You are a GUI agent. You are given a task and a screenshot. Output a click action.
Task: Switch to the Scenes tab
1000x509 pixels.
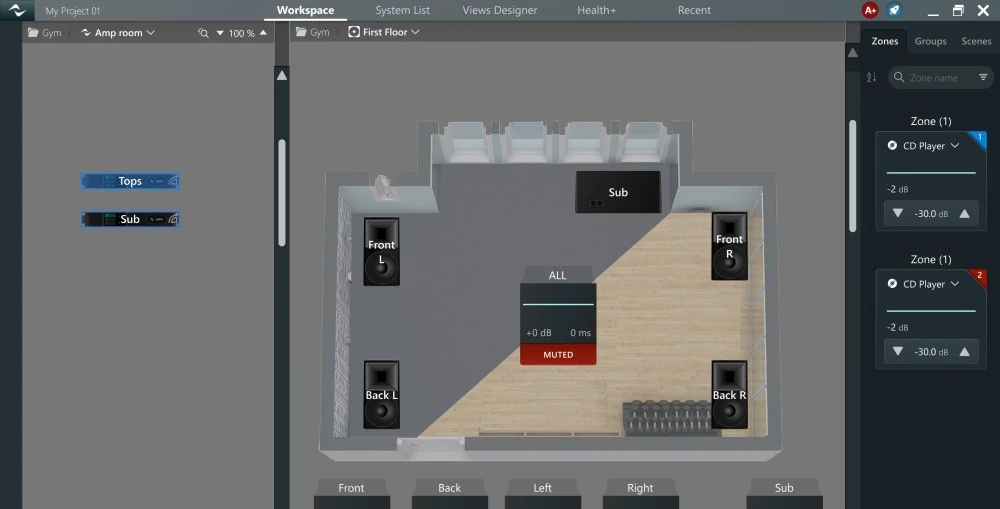[976, 41]
